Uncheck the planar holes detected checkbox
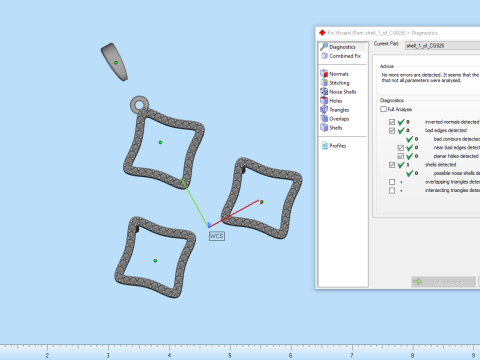The height and width of the screenshot is (360, 480). (x=401, y=156)
